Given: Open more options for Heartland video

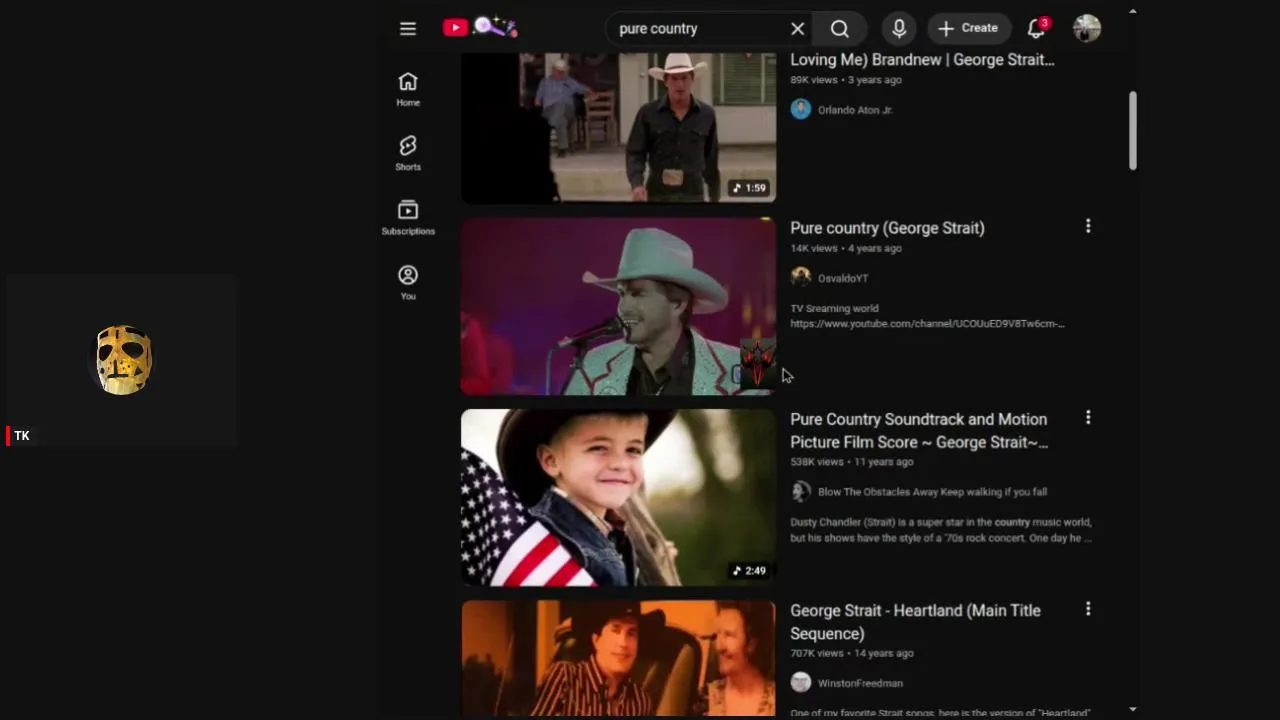Looking at the screenshot, I should coord(1088,609).
